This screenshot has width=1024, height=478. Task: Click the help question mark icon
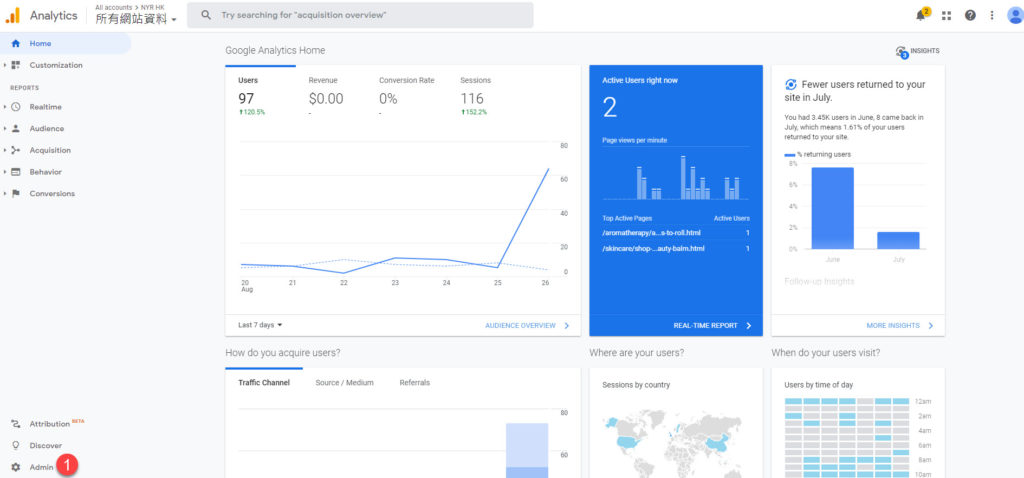[970, 15]
